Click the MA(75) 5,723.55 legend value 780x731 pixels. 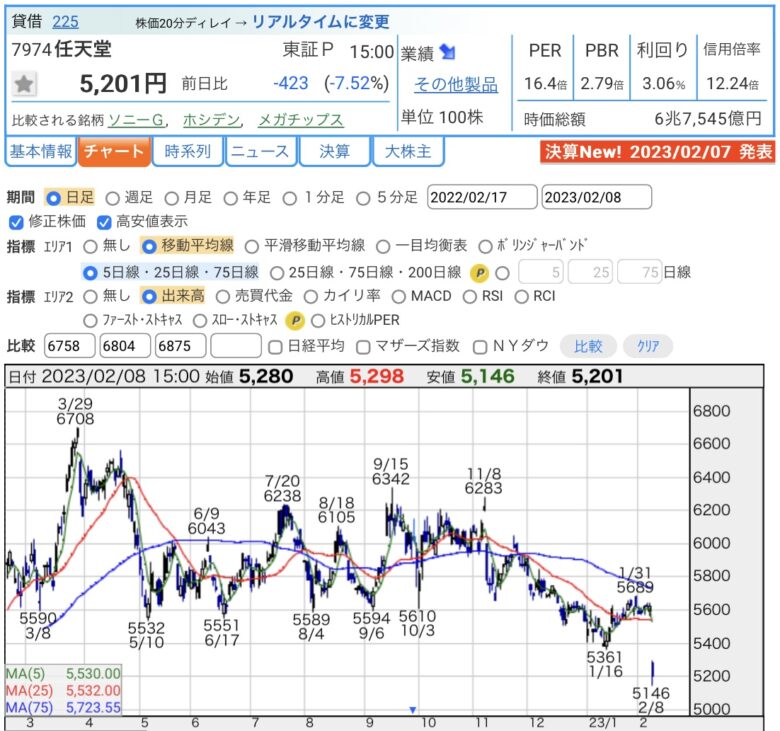click(93, 708)
